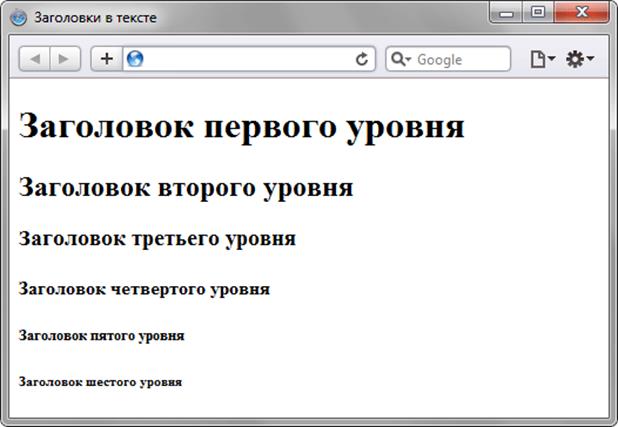The height and width of the screenshot is (427, 618).
Task: Maximize the browser window
Action: (538, 13)
